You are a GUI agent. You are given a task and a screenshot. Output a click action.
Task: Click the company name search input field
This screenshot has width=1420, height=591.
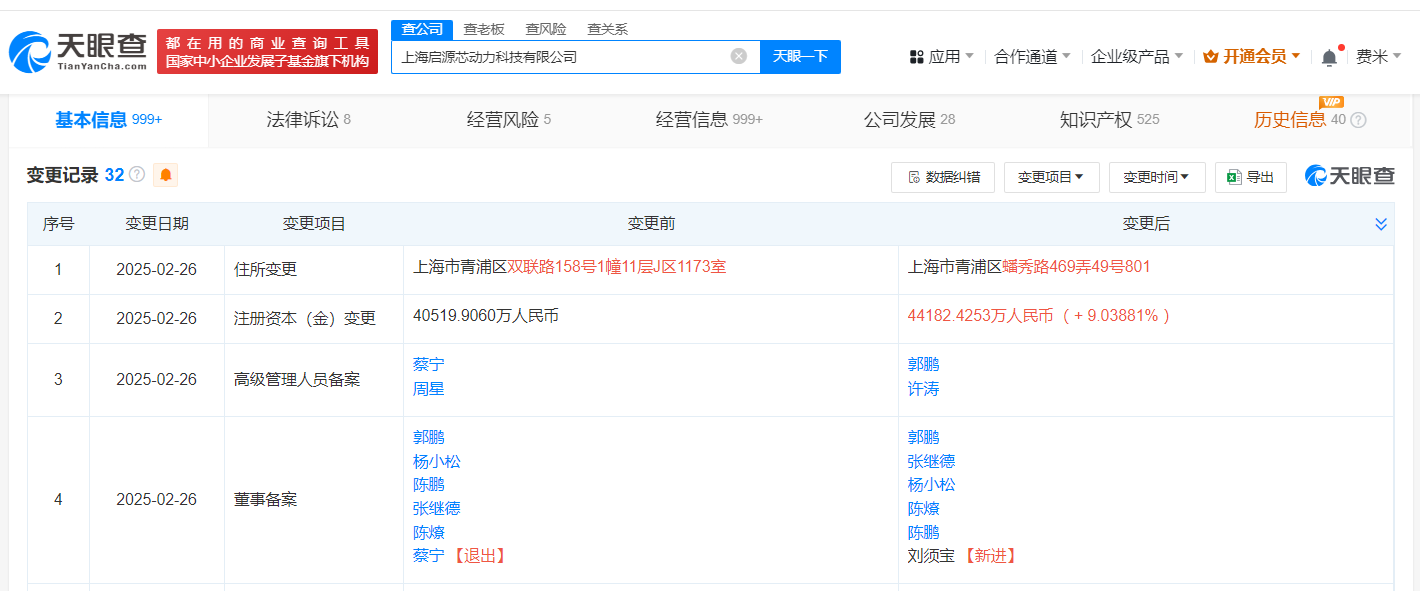560,57
